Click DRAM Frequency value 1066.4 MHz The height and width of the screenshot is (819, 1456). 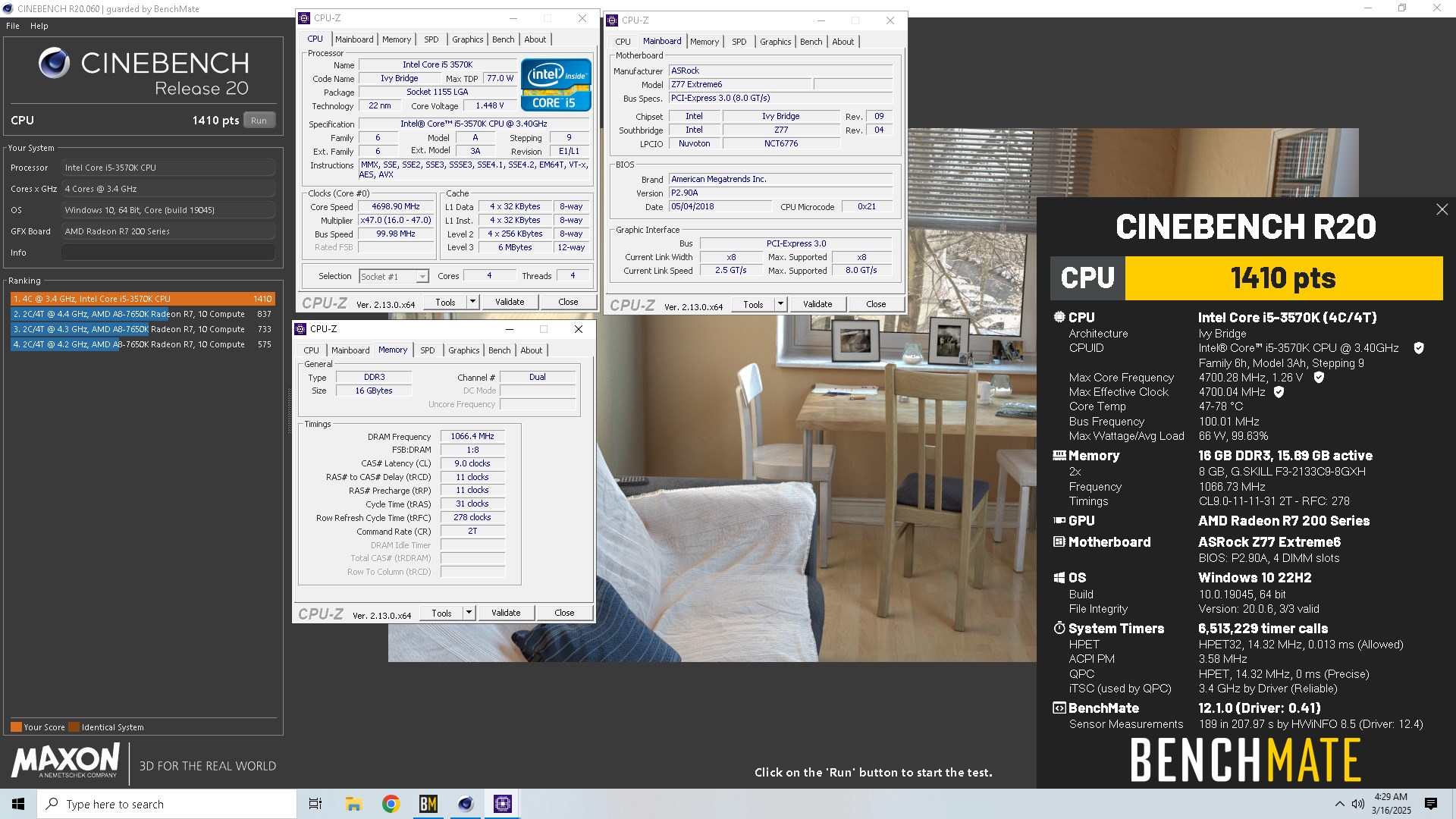point(472,436)
